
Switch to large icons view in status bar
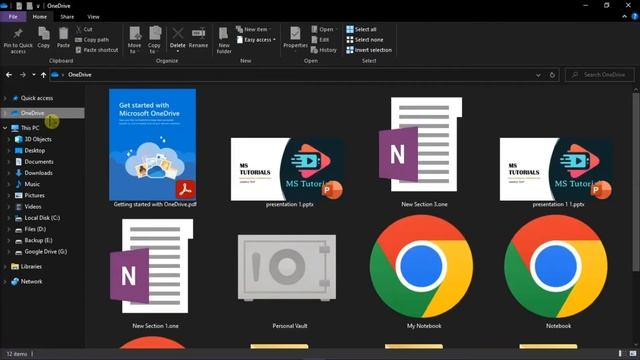pyautogui.click(x=632, y=353)
